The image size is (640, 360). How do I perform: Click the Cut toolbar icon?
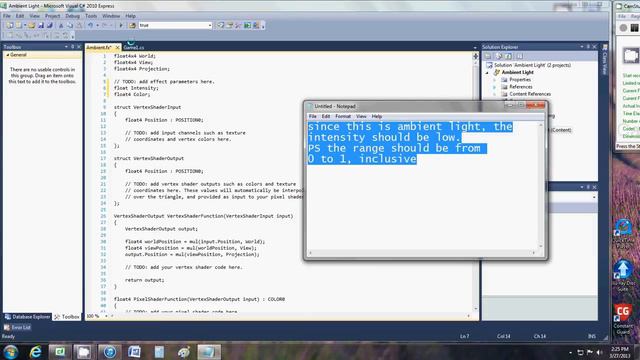[61, 25]
